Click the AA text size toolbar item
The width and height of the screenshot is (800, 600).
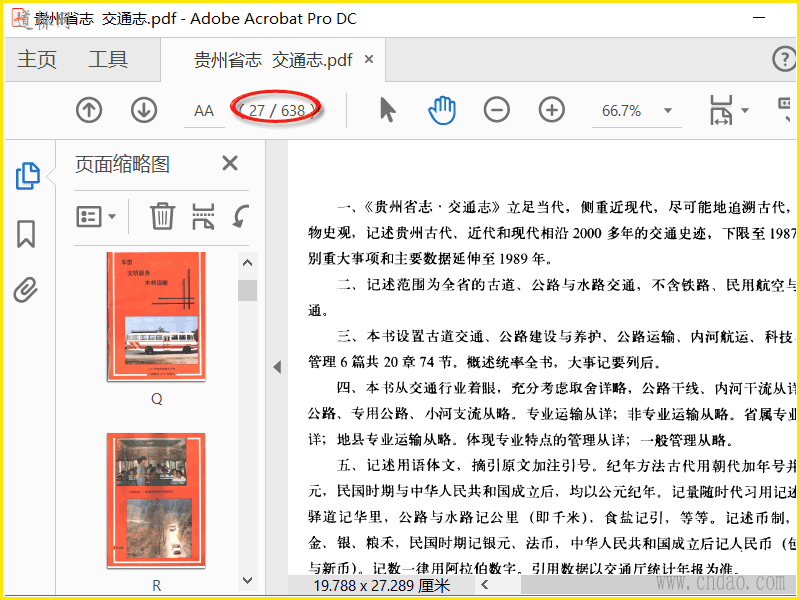tap(204, 111)
